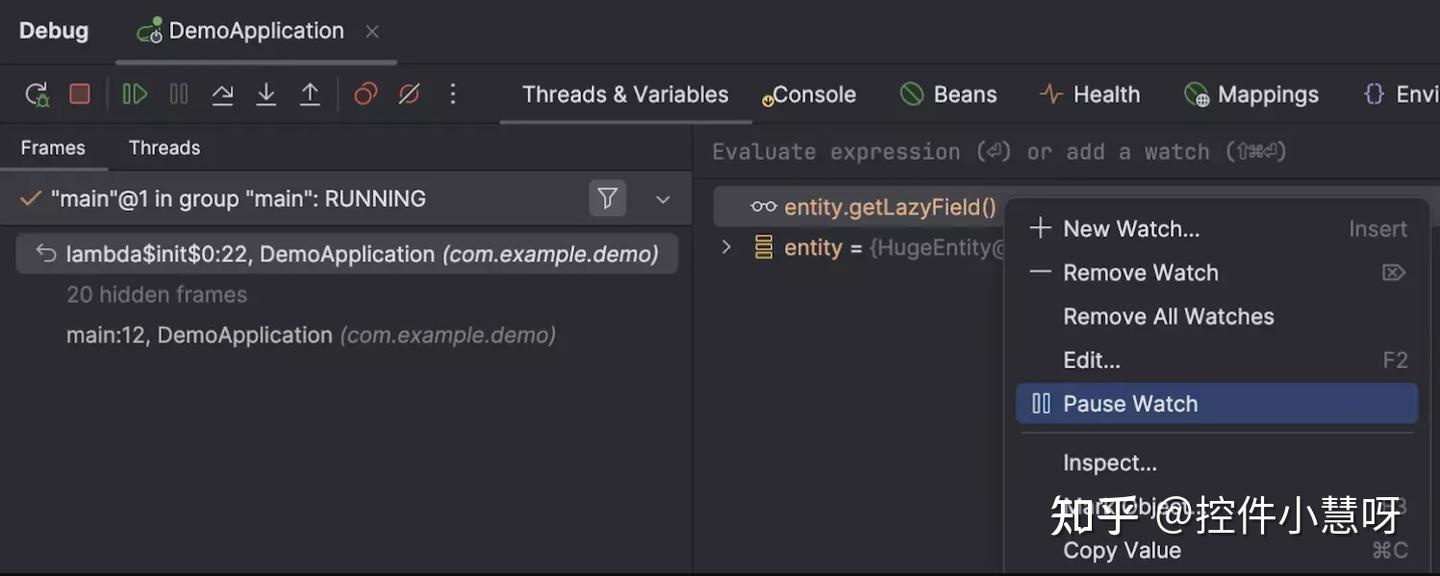1440x576 pixels.
Task: Open the thread selector dropdown
Action: pyautogui.click(x=662, y=198)
